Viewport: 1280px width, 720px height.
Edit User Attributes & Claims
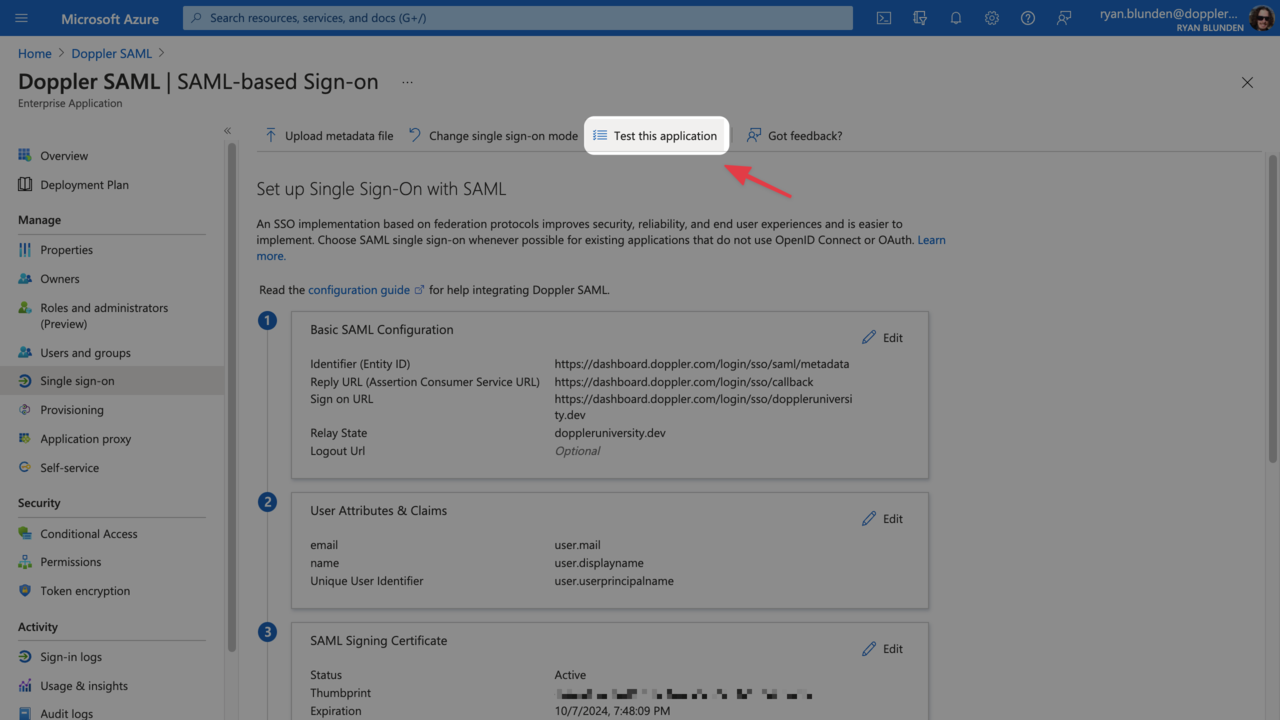[x=883, y=519]
